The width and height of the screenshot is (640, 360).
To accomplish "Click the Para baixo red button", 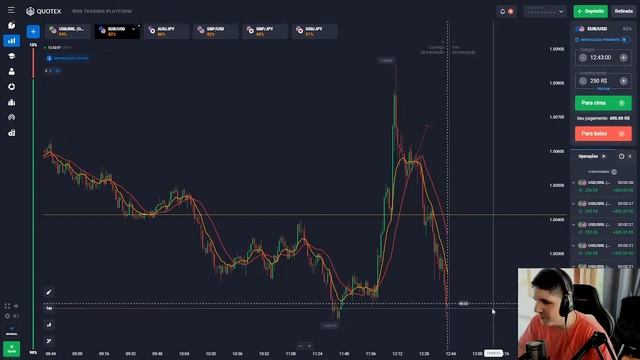I will tap(603, 133).
